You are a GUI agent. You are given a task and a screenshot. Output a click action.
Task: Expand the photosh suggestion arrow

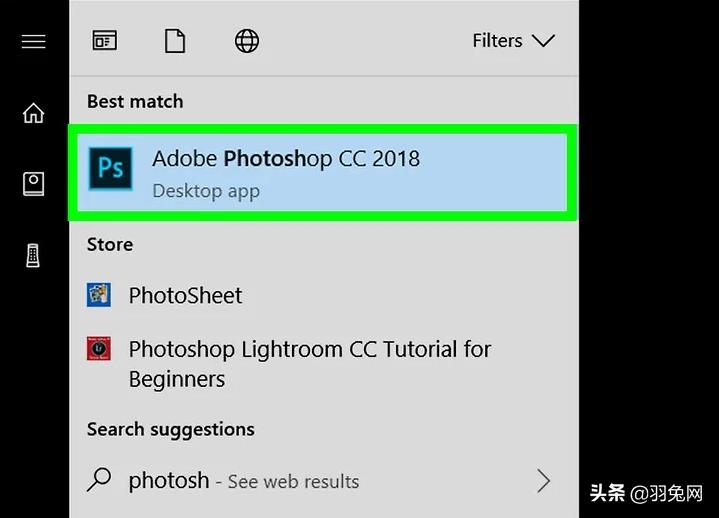click(544, 481)
